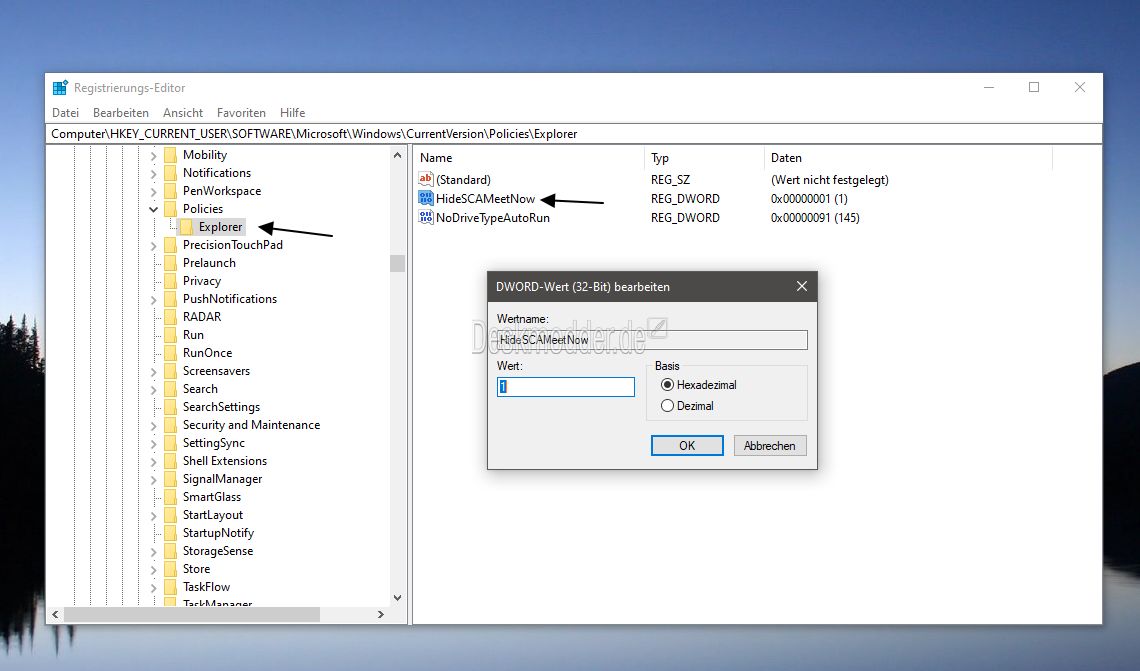1140x671 pixels.
Task: Click the PushNotifications folder icon
Action: pyautogui.click(x=170, y=299)
